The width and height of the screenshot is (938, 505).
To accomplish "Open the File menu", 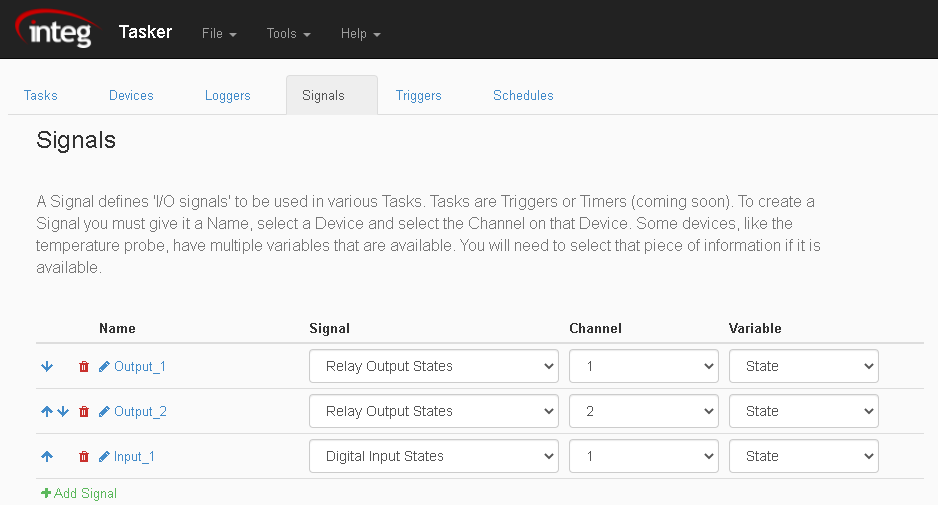I will pyautogui.click(x=219, y=34).
